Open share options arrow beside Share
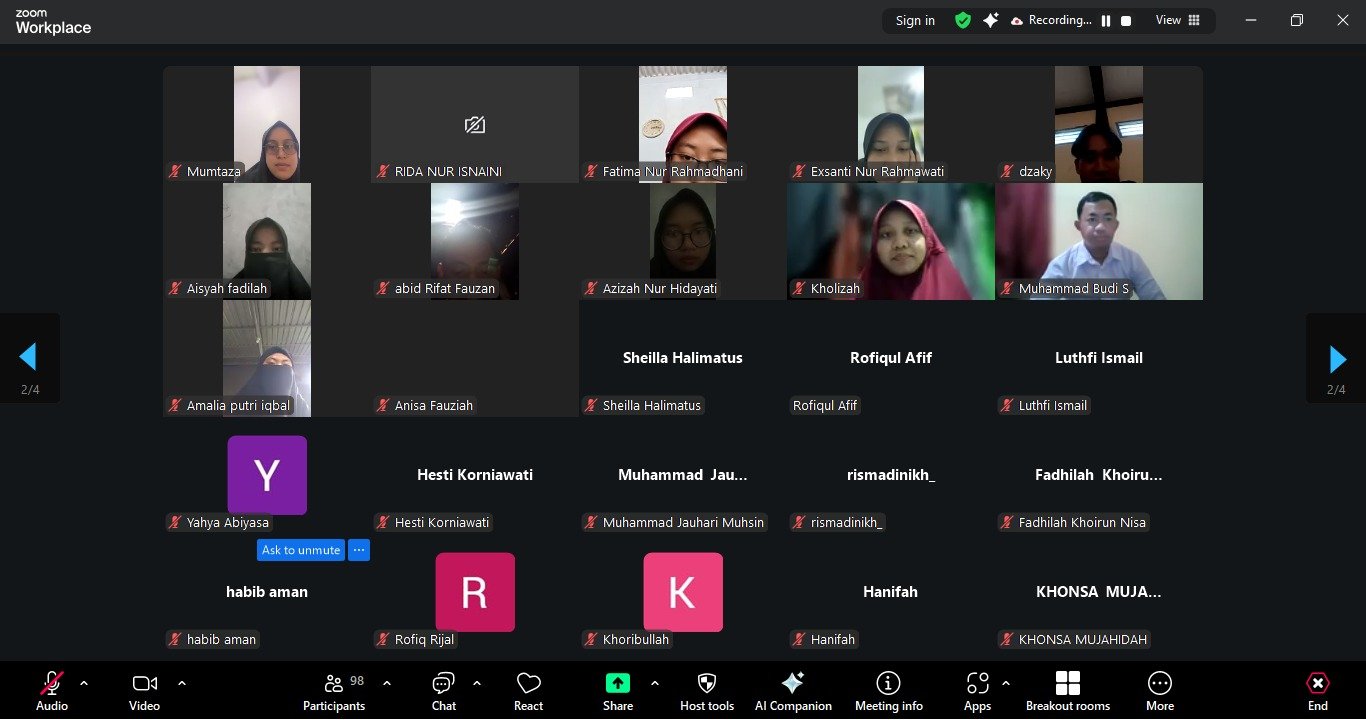Viewport: 1366px width, 720px height. pyautogui.click(x=655, y=683)
